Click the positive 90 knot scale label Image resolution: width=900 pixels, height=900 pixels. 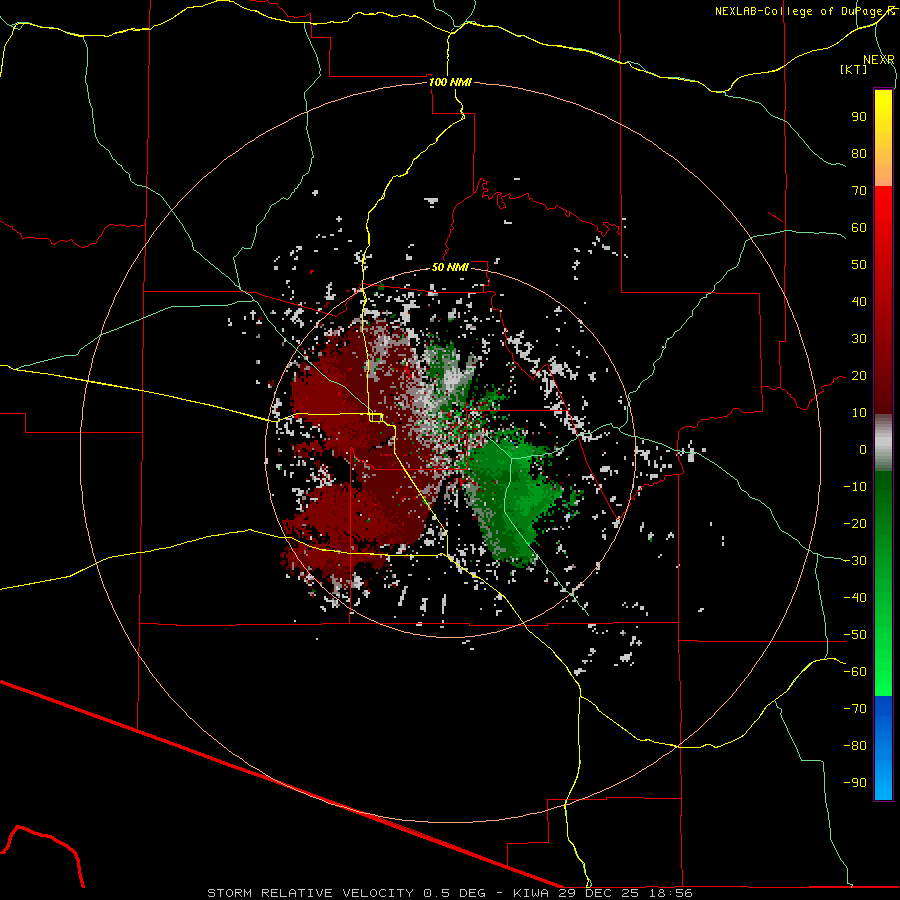point(859,117)
